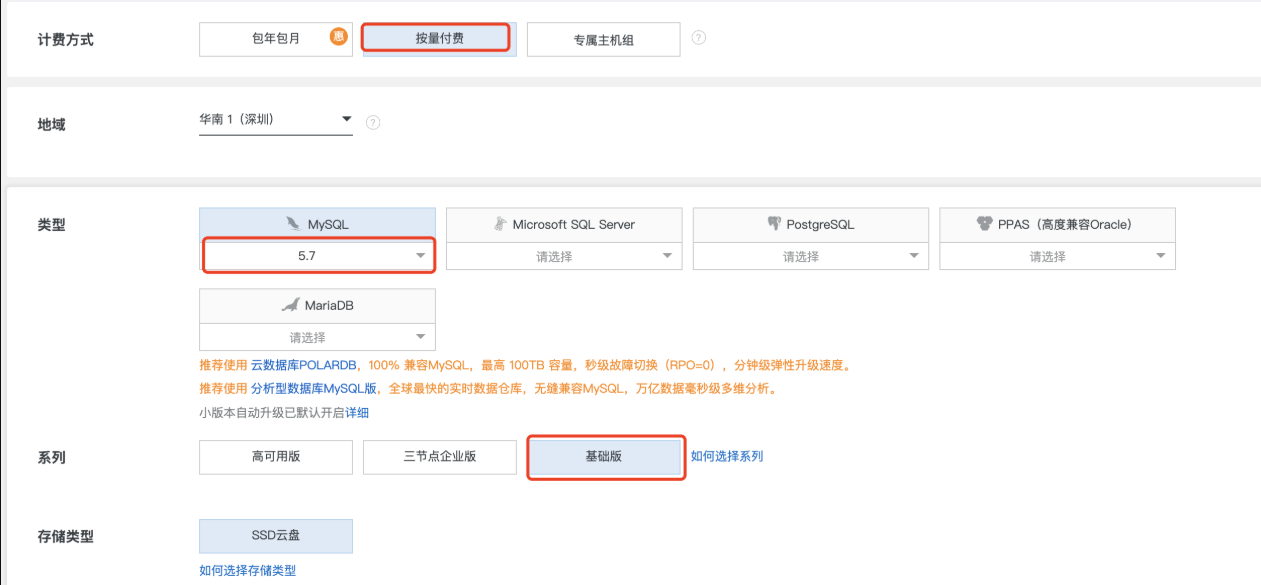The width and height of the screenshot is (1261, 585).
Task: Open help icon beside 专属主机组
Action: click(699, 38)
